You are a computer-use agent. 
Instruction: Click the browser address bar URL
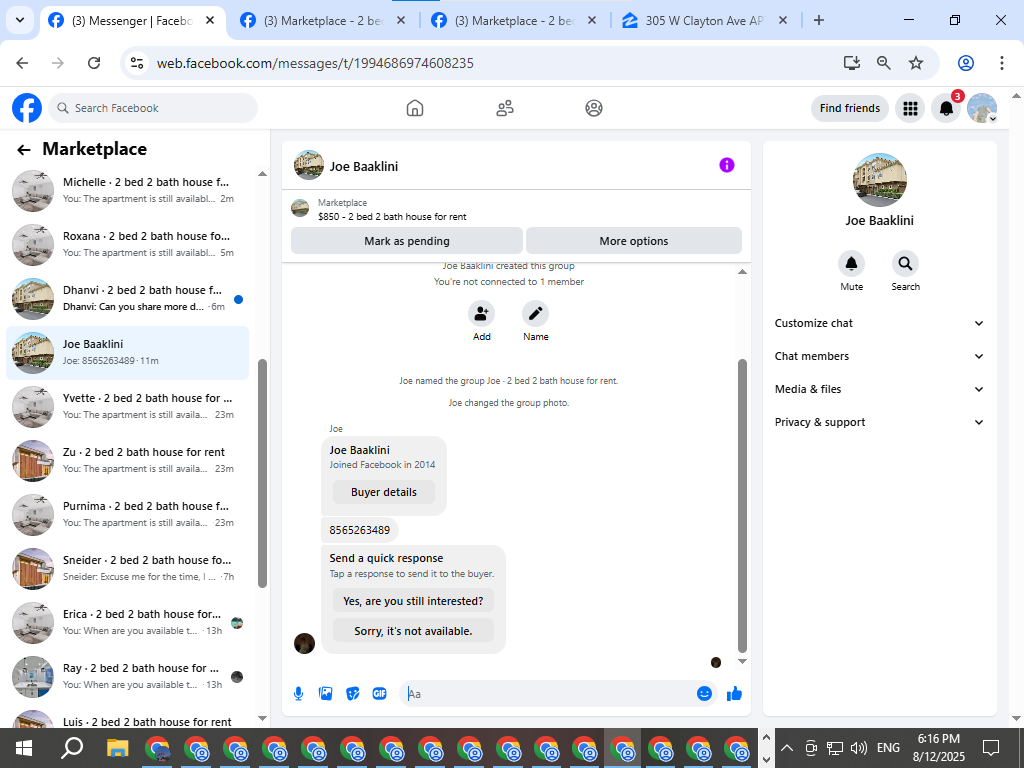coord(315,63)
